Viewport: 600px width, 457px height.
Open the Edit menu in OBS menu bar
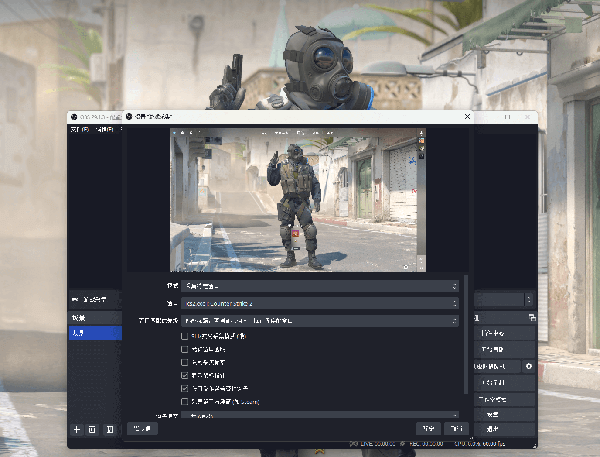[103, 129]
